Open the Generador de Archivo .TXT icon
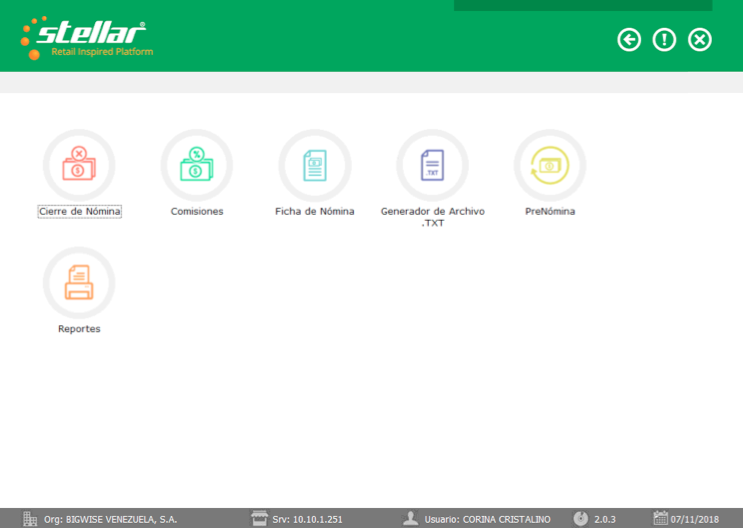743x528 pixels. point(432,165)
